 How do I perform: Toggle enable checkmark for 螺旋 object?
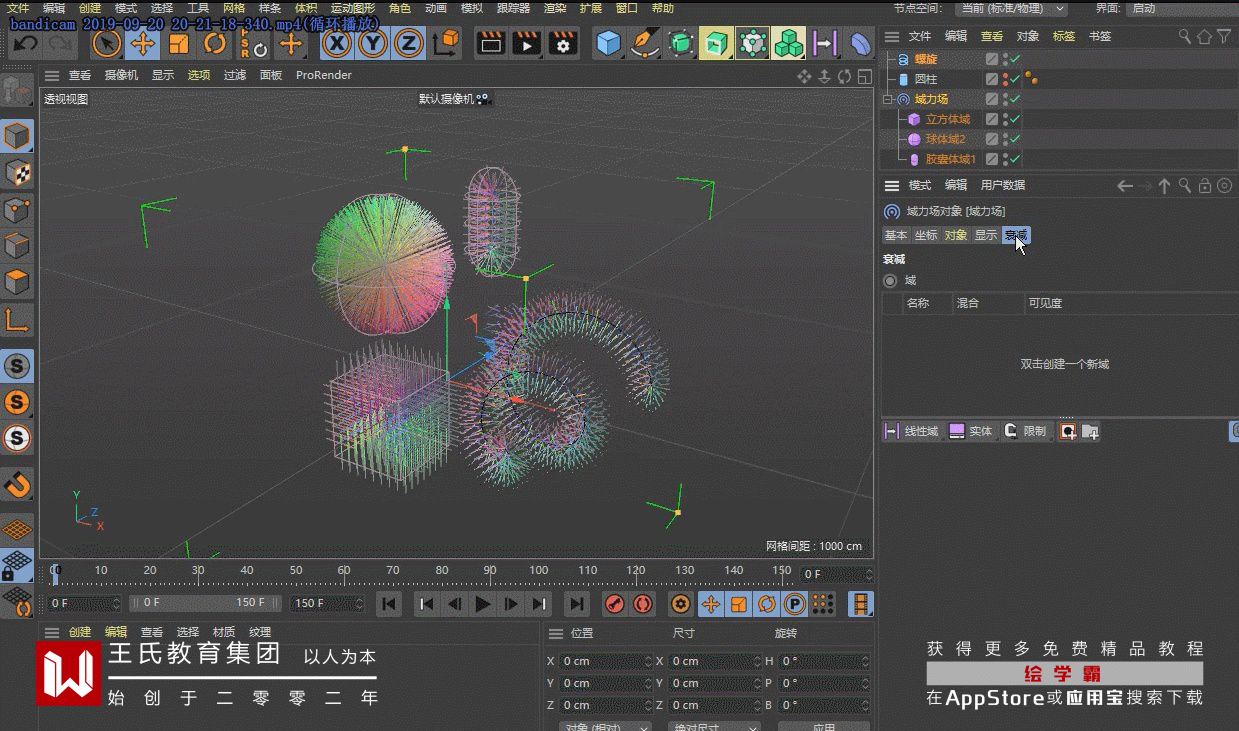coord(1016,59)
